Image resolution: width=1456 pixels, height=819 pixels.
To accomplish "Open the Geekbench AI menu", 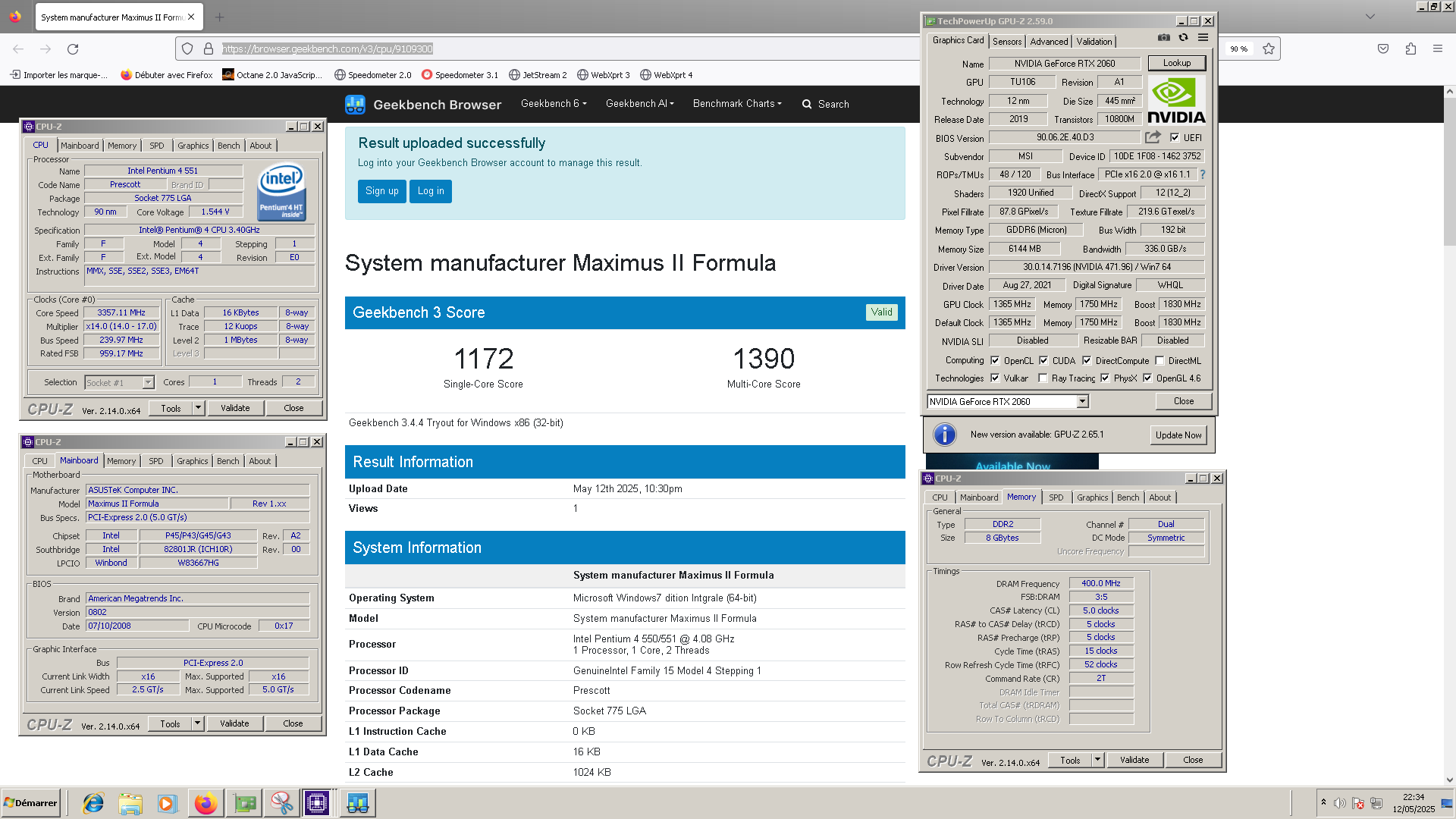I will tap(640, 104).
